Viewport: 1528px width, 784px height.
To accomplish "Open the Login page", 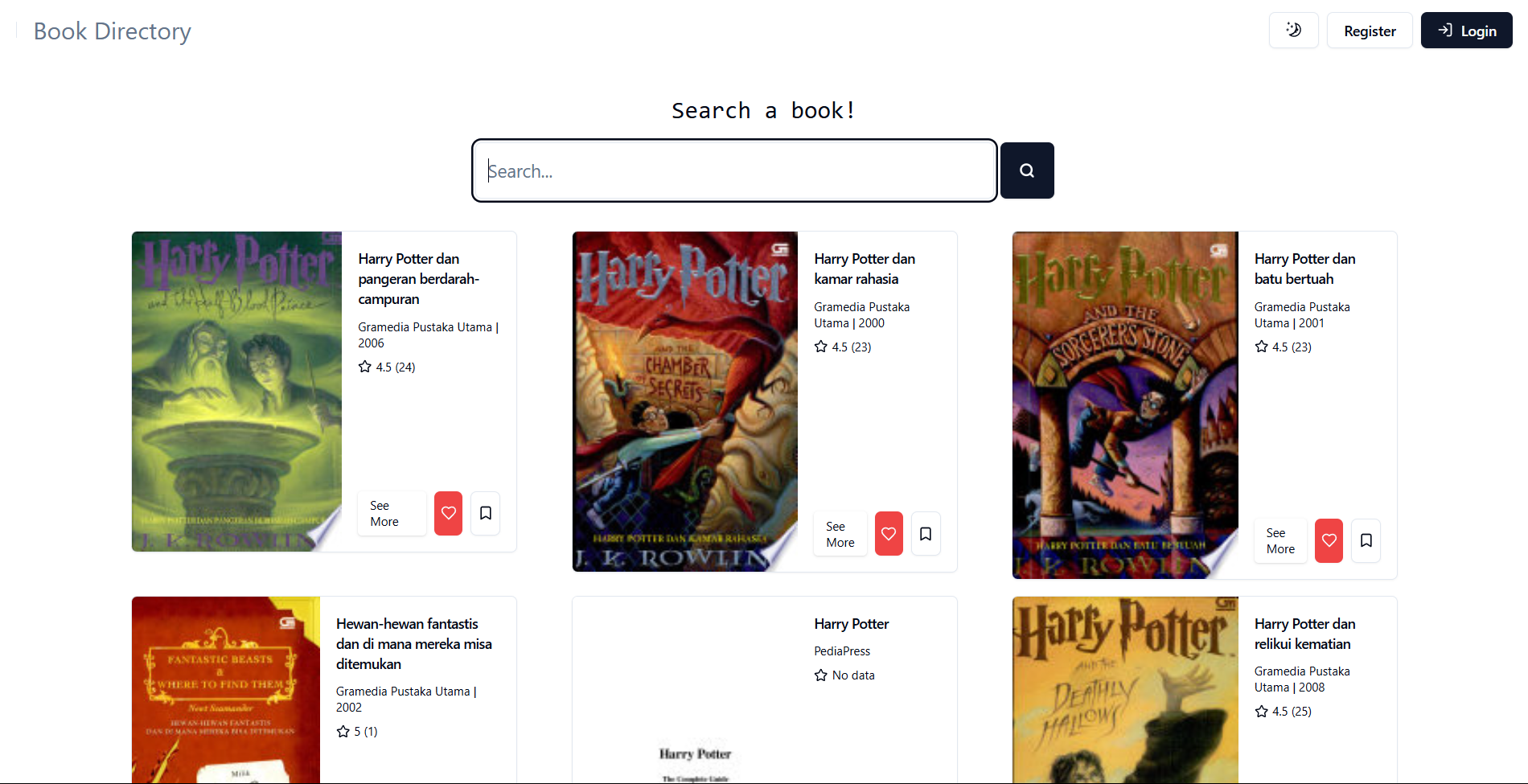I will pos(1466,31).
